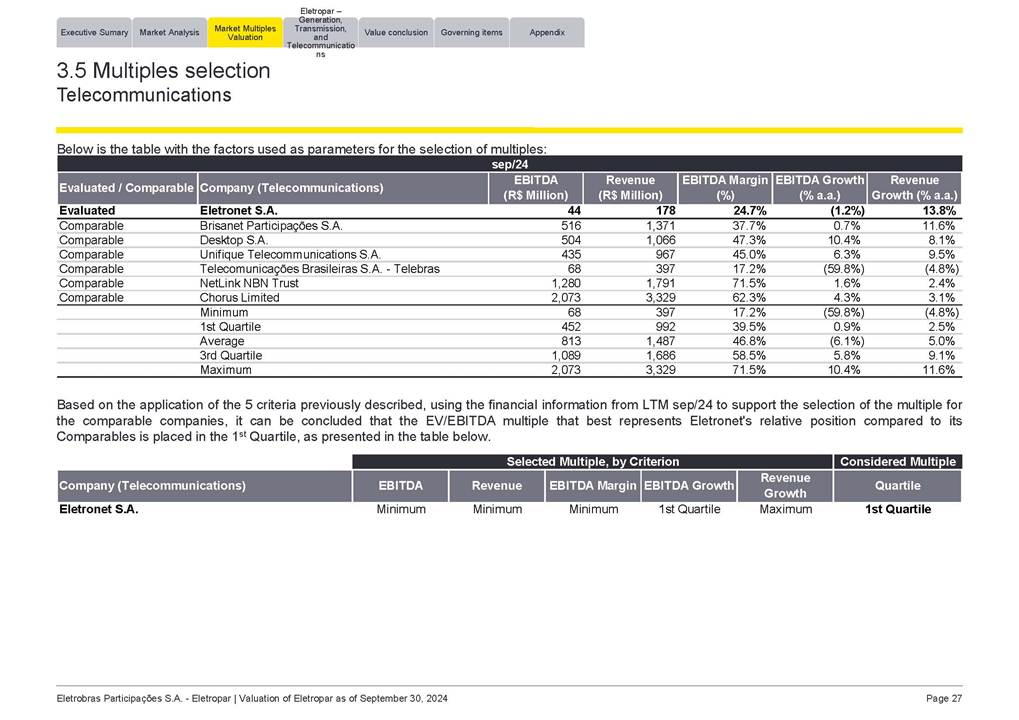1019x720 pixels.
Task: Select the EBITDA Margin (%) column header
Action: point(725,187)
